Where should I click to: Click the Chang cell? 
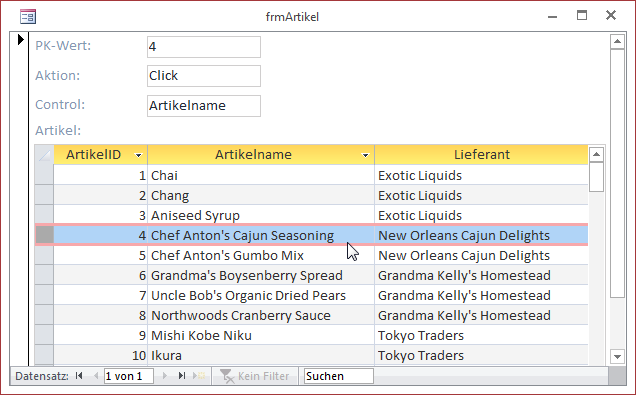point(261,195)
